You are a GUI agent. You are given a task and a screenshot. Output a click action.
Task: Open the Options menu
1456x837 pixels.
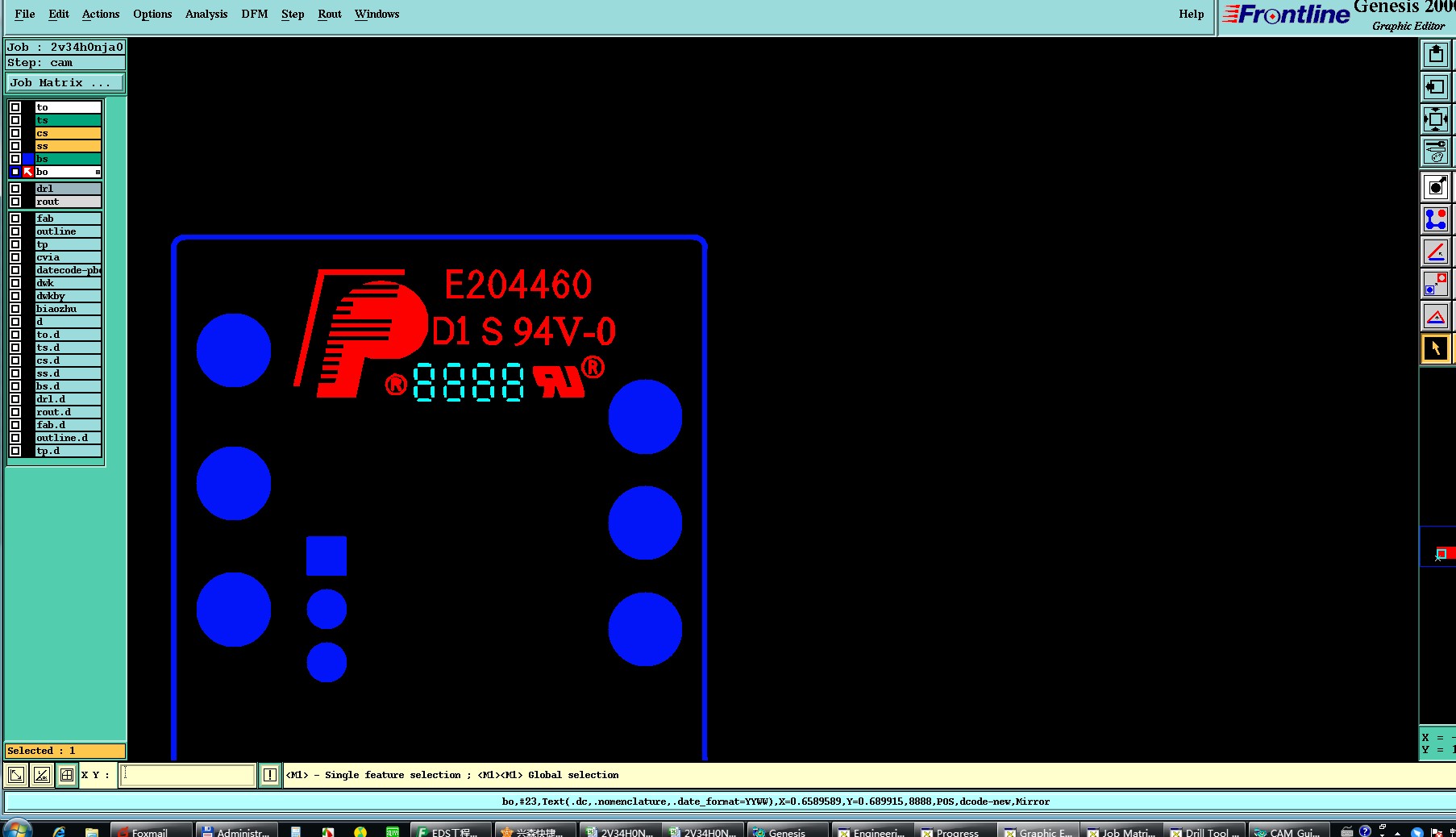click(x=152, y=14)
